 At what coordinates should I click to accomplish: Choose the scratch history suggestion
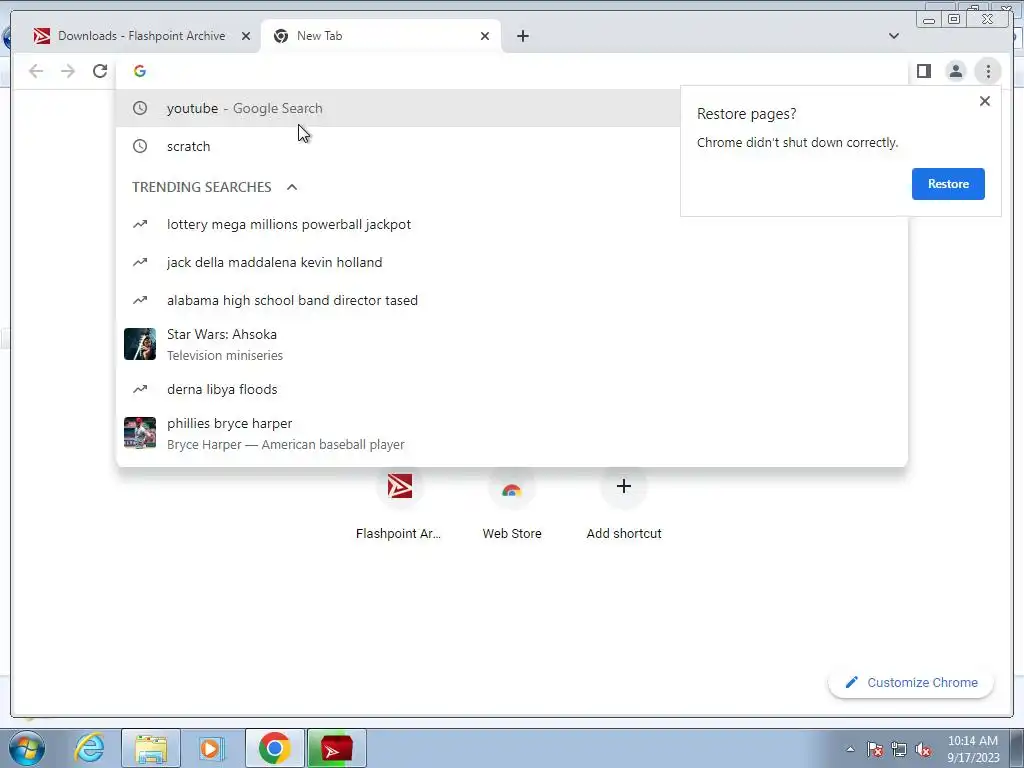coord(397,146)
